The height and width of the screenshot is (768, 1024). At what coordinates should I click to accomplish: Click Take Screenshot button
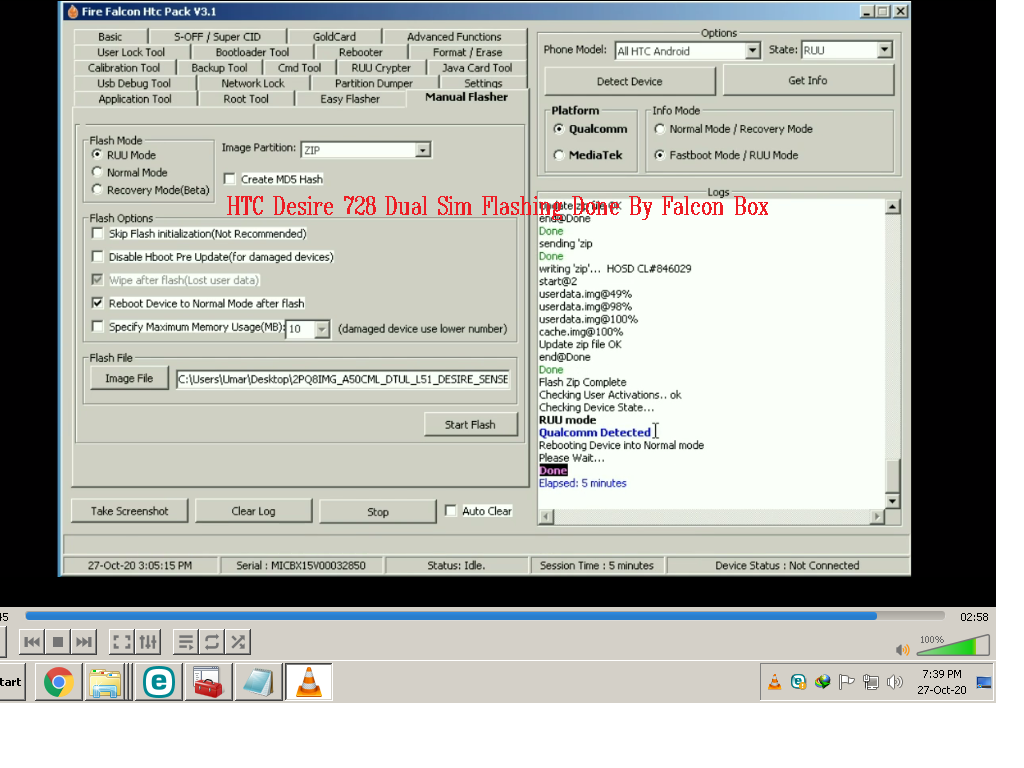(x=129, y=511)
